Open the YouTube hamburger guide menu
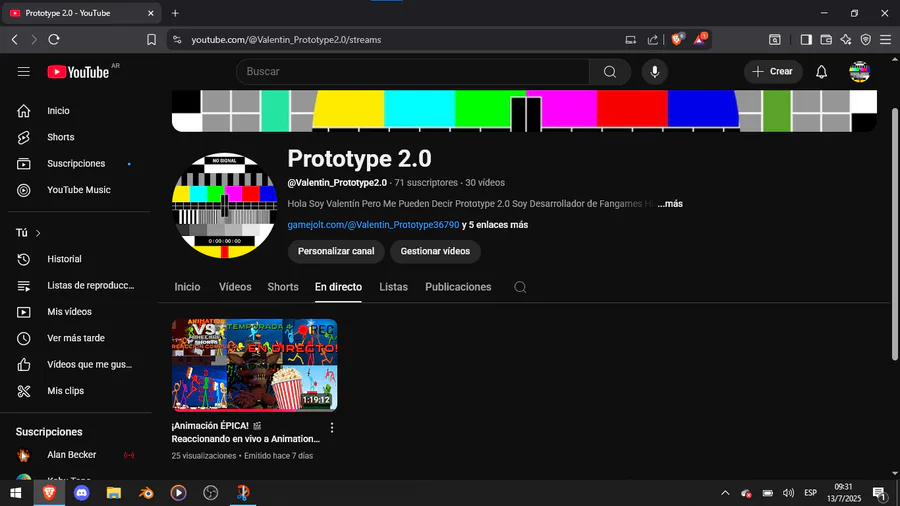The image size is (900, 506). tap(24, 72)
